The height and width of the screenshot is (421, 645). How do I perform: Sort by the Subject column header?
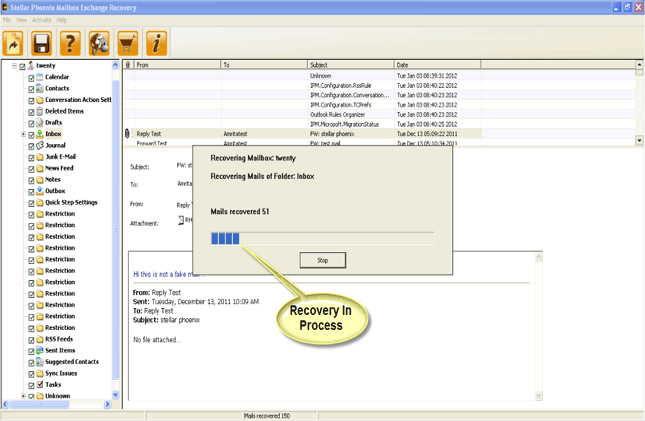click(x=350, y=65)
